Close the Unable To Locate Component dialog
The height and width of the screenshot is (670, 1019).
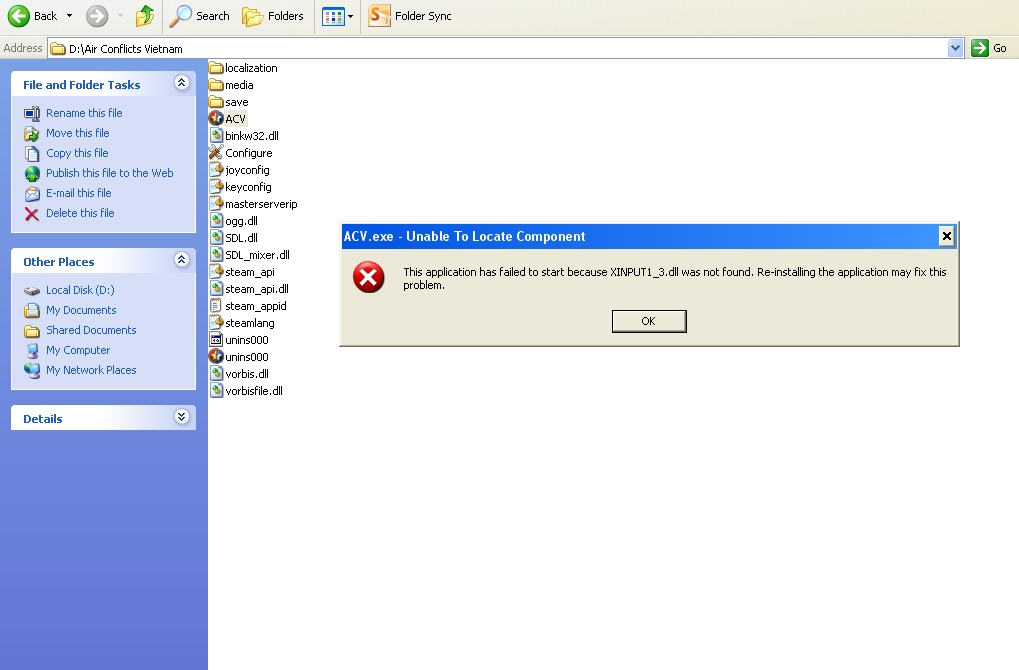tap(947, 236)
